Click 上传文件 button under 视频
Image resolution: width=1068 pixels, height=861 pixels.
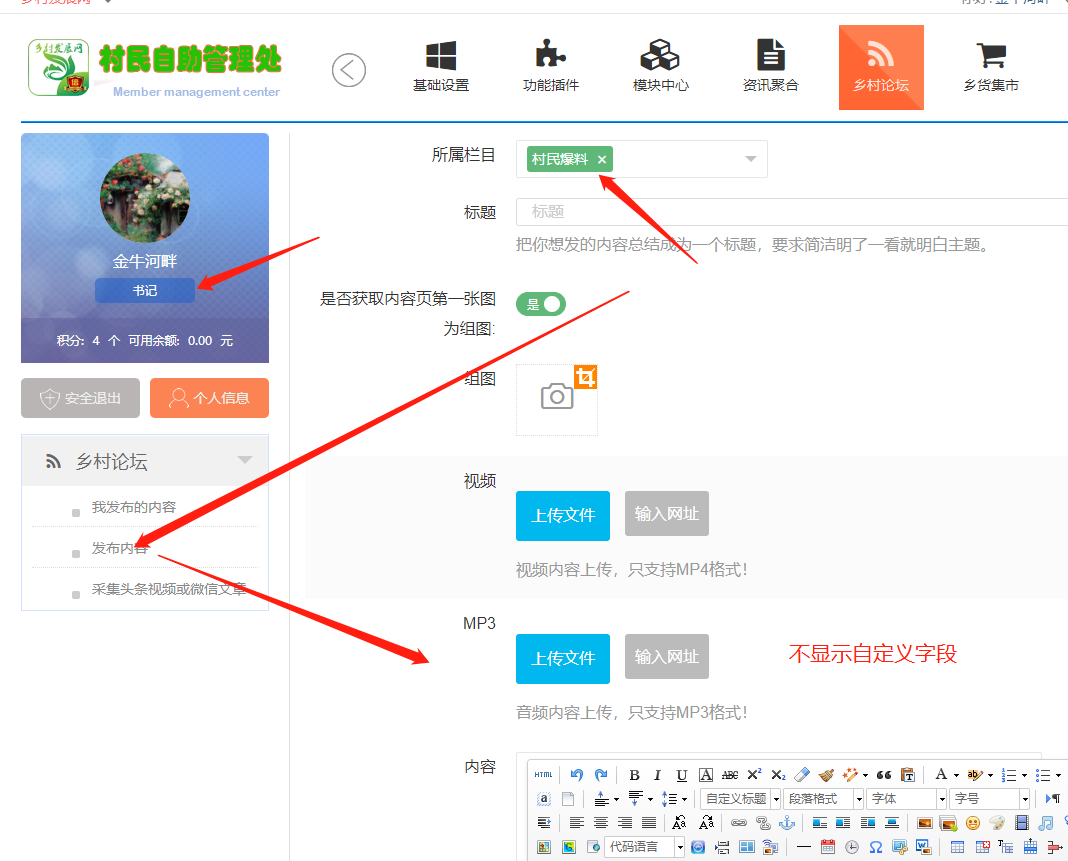pos(563,516)
